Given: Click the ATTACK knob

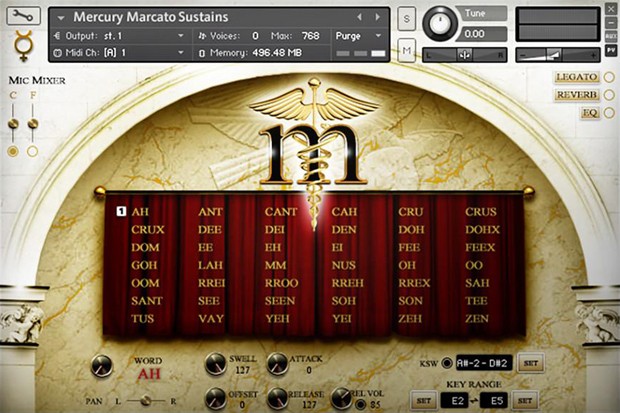Looking at the screenshot, I should [x=277, y=364].
